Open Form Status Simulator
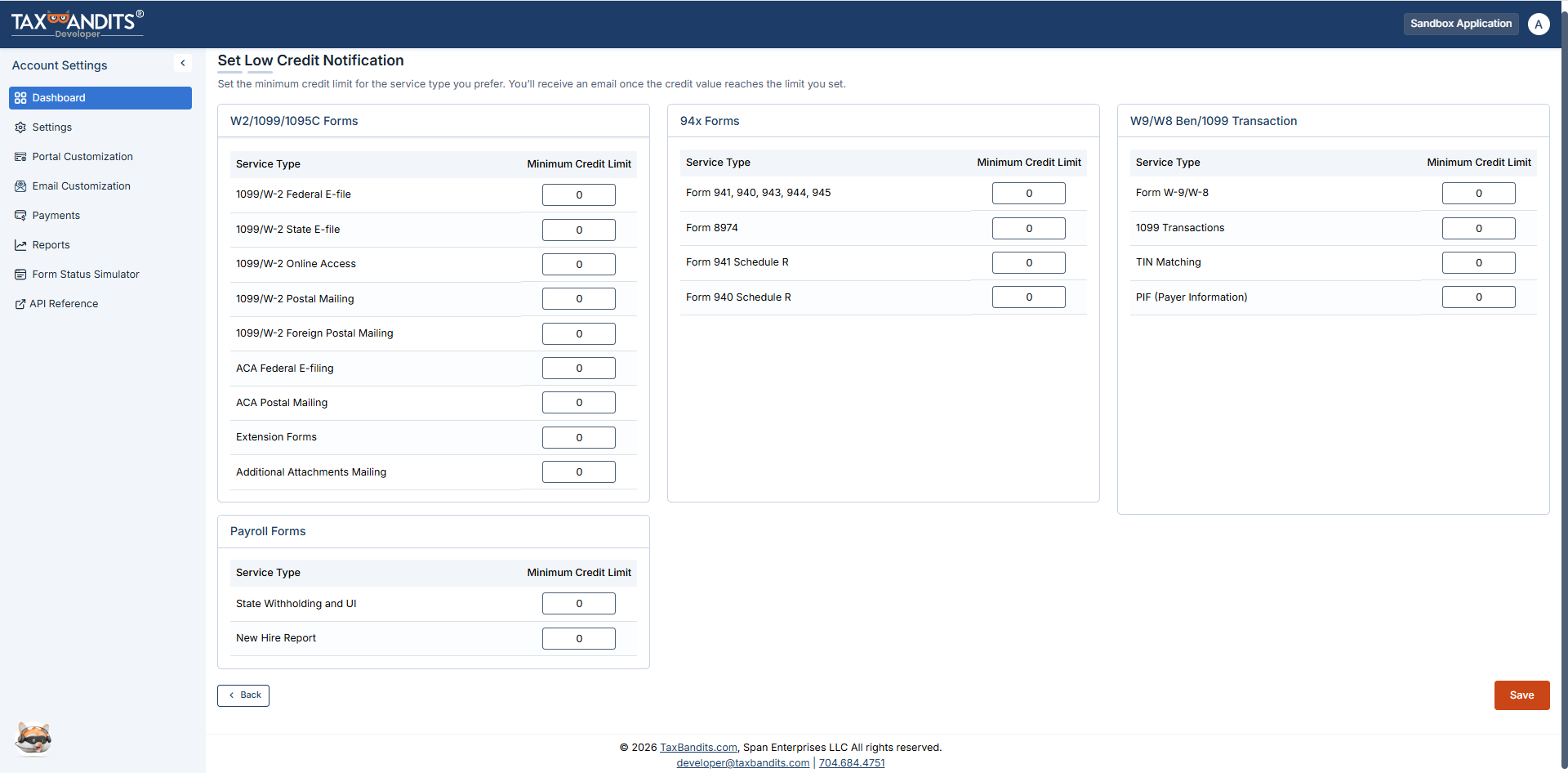The image size is (1568, 773). tap(86, 275)
